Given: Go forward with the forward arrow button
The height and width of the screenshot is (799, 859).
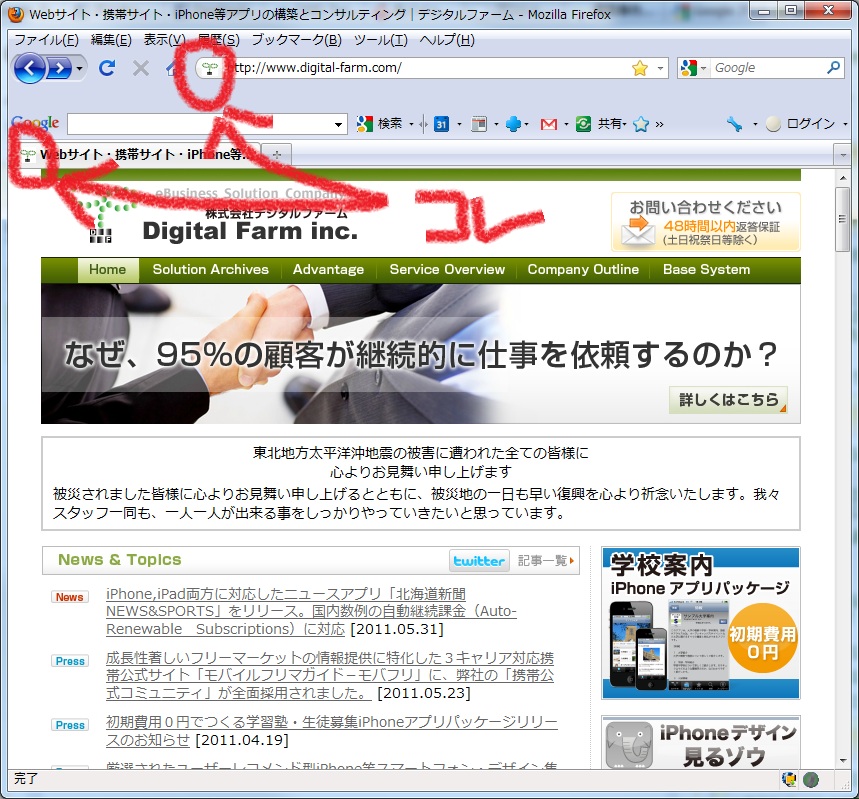Looking at the screenshot, I should pyautogui.click(x=60, y=69).
